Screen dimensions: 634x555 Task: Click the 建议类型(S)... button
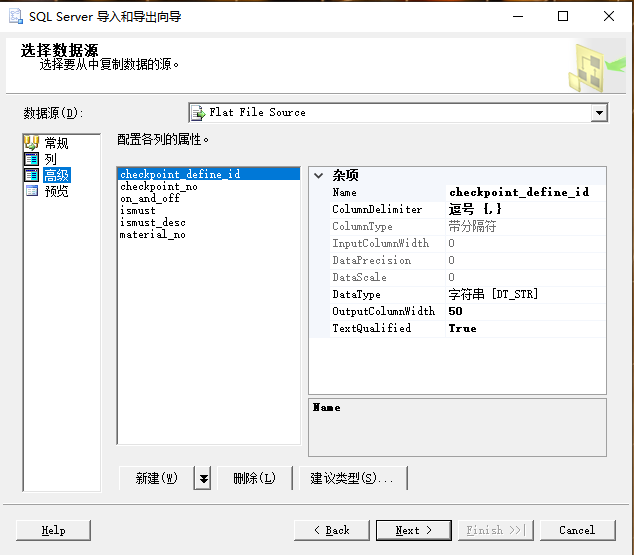tap(353, 478)
